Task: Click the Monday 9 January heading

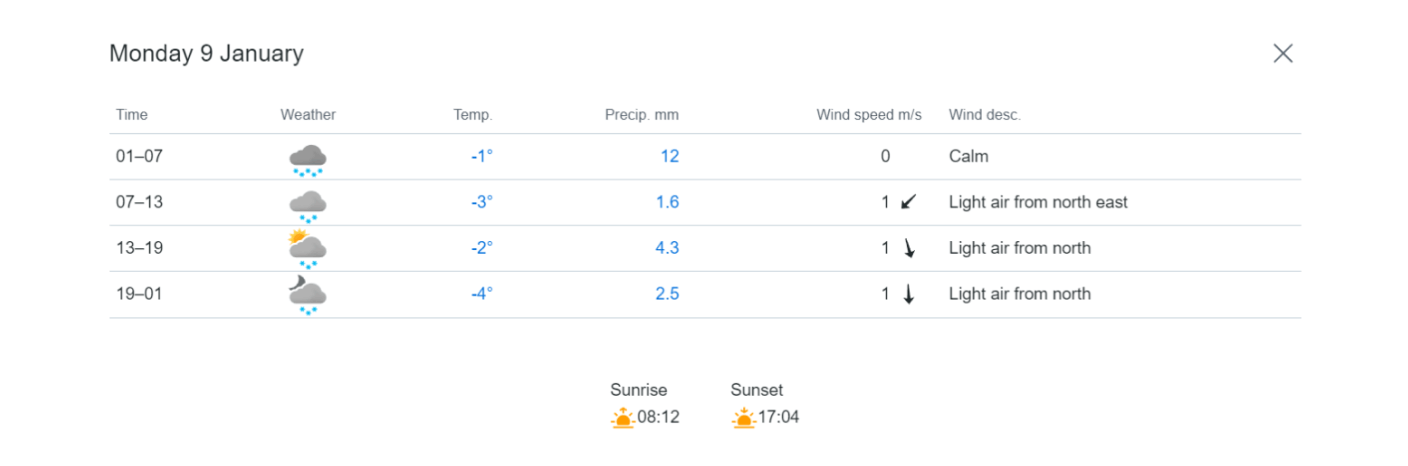Action: pyautogui.click(x=206, y=54)
